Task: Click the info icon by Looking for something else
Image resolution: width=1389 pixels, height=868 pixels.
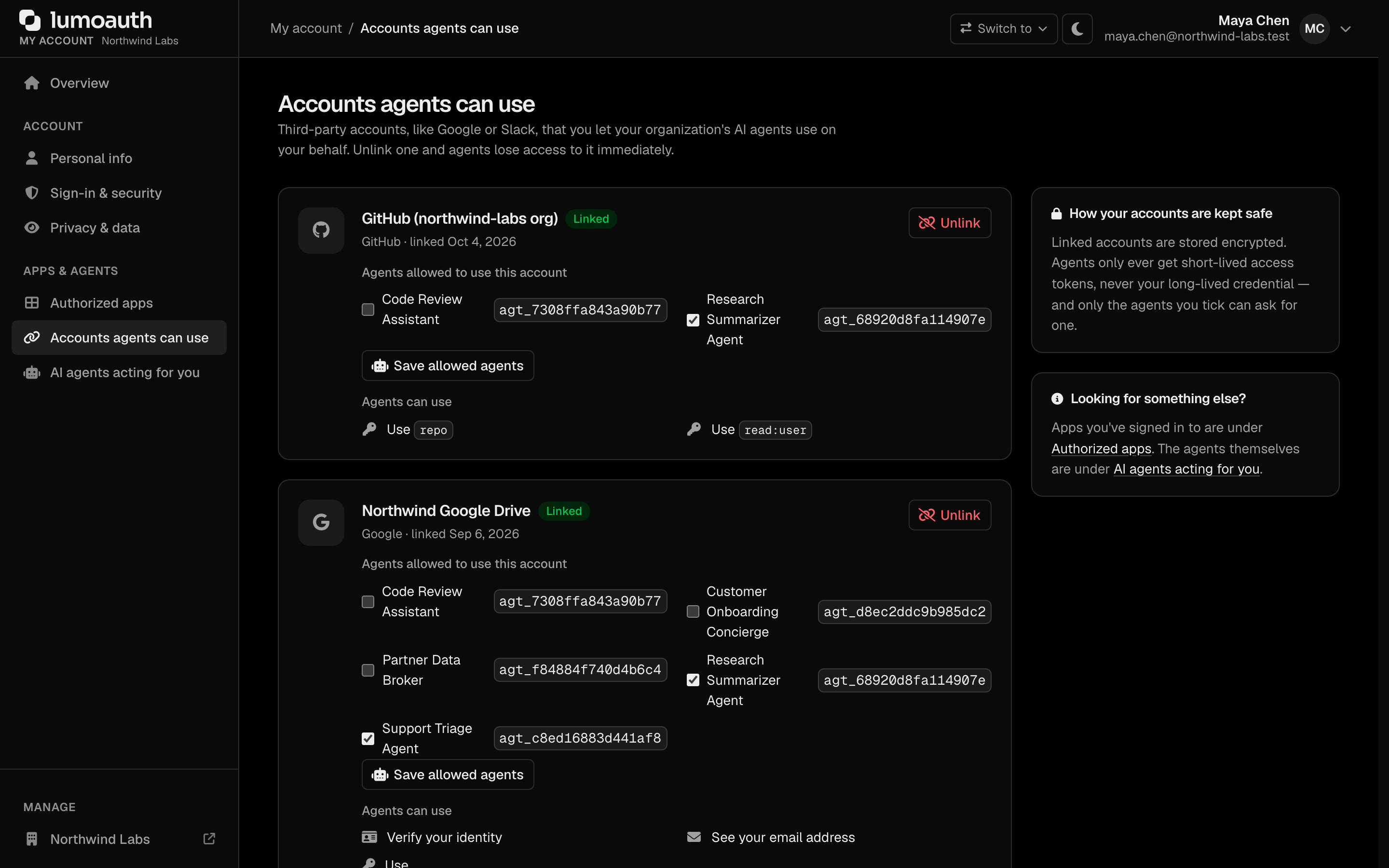Action: pyautogui.click(x=1057, y=398)
